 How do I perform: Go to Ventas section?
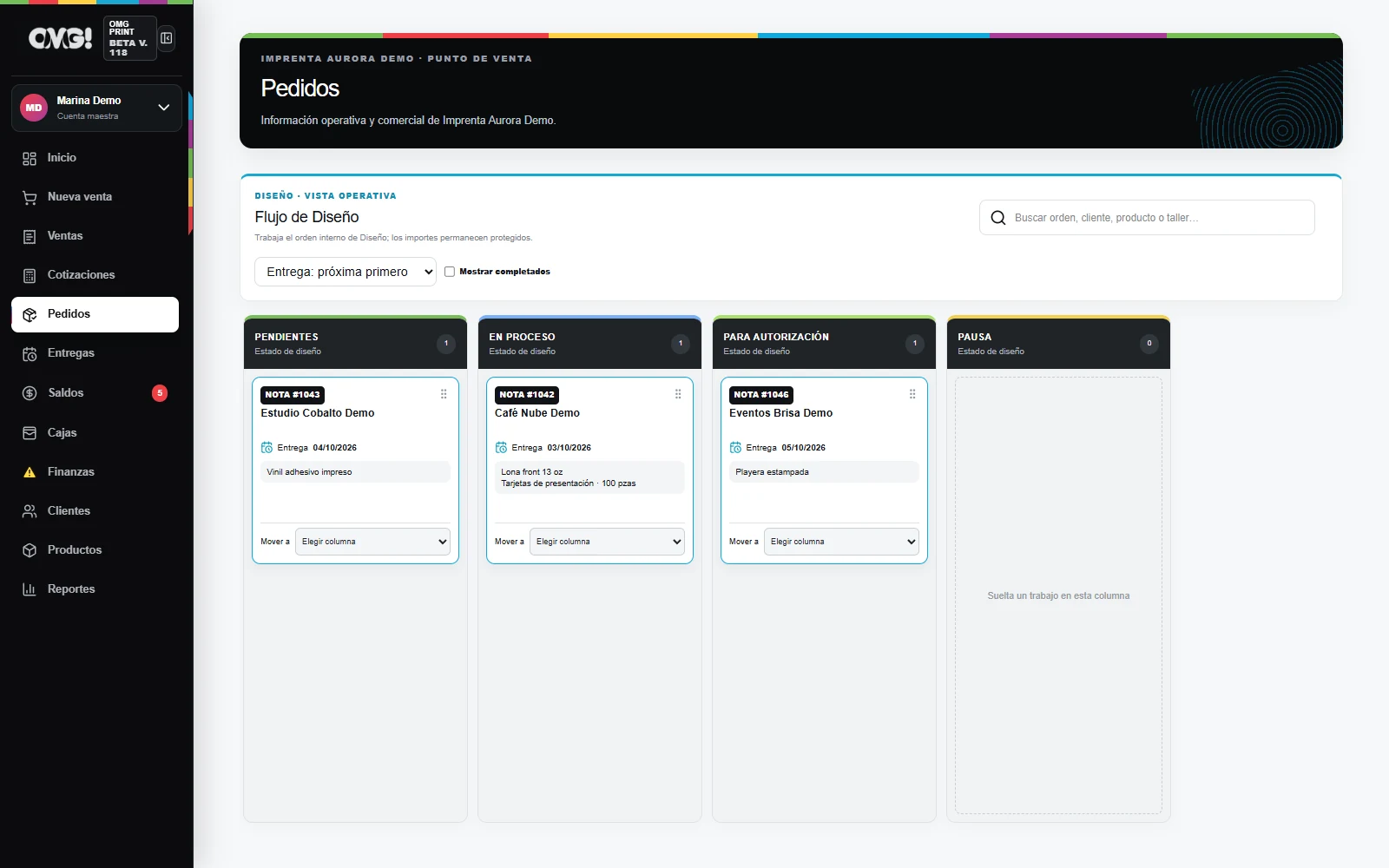coord(95,236)
